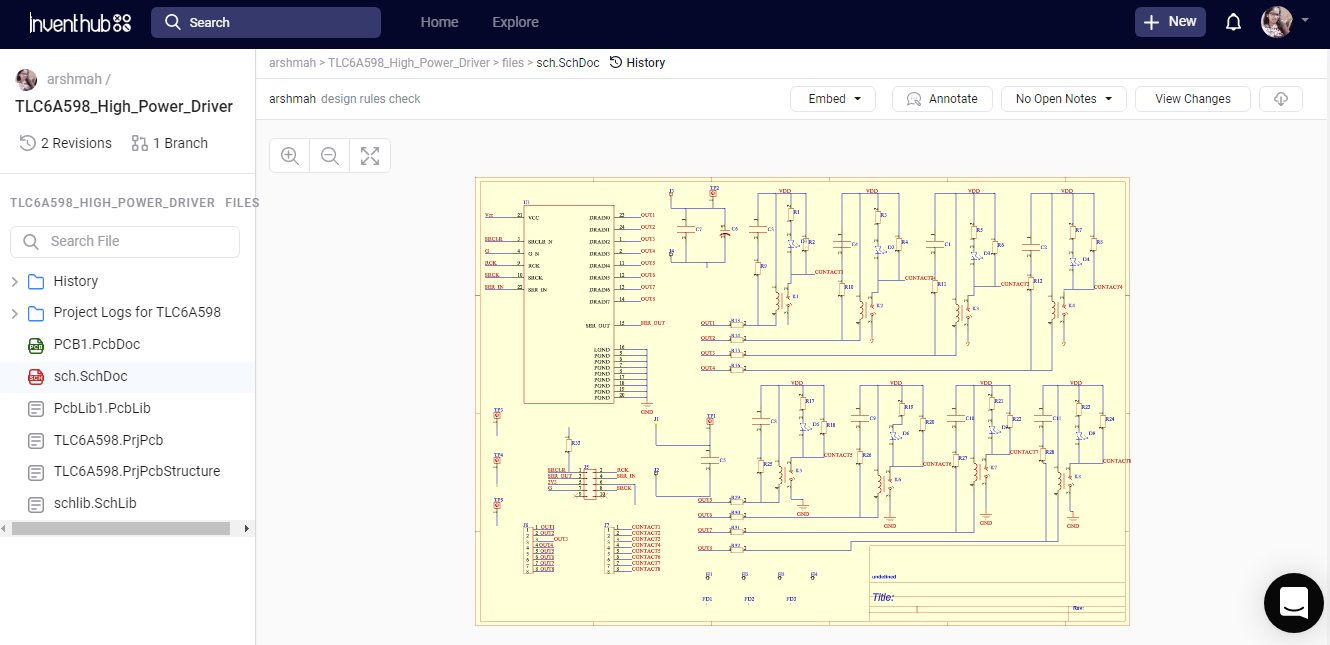Click arshmah in the breadcrumb

point(292,62)
